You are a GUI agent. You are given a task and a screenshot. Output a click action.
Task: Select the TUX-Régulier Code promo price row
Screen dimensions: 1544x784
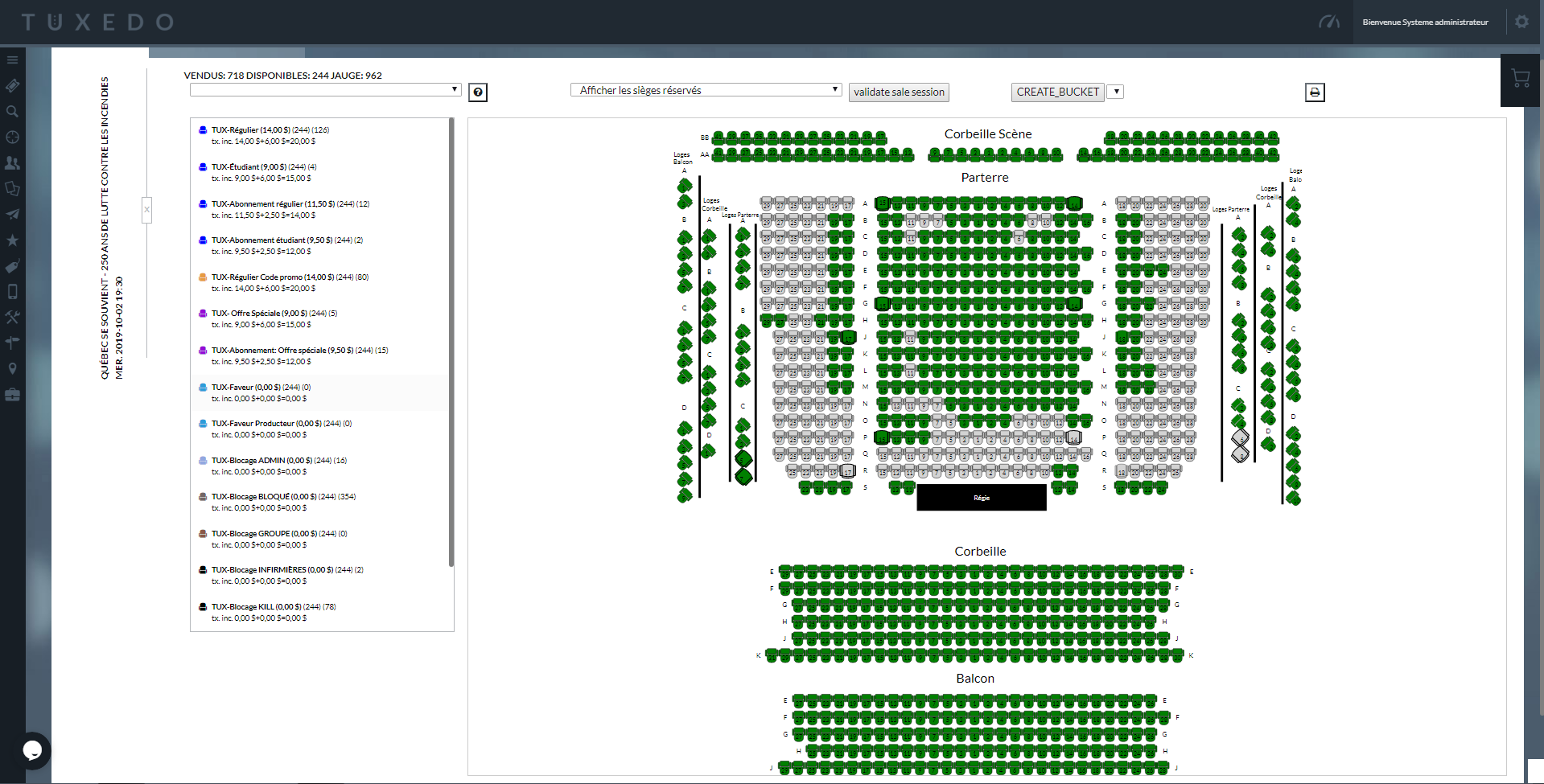click(x=320, y=283)
